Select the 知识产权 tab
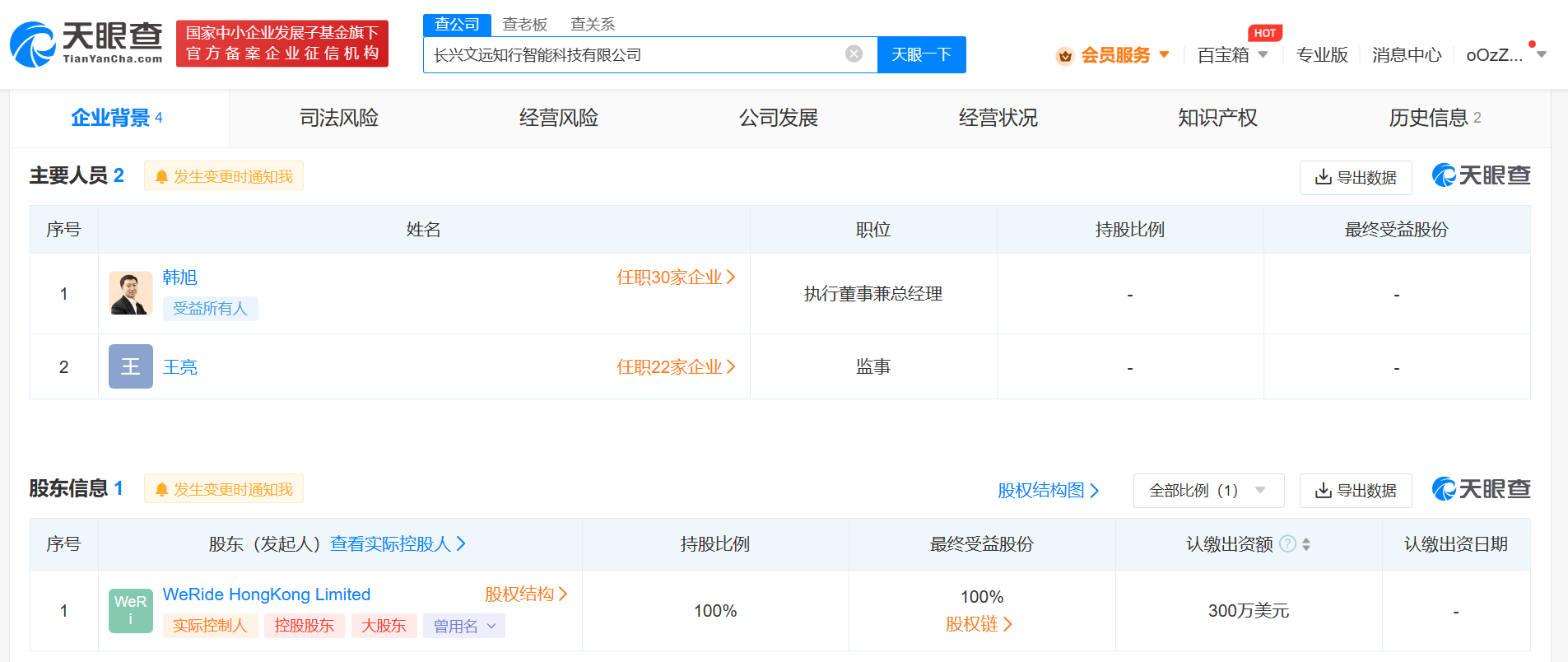 click(x=1218, y=118)
